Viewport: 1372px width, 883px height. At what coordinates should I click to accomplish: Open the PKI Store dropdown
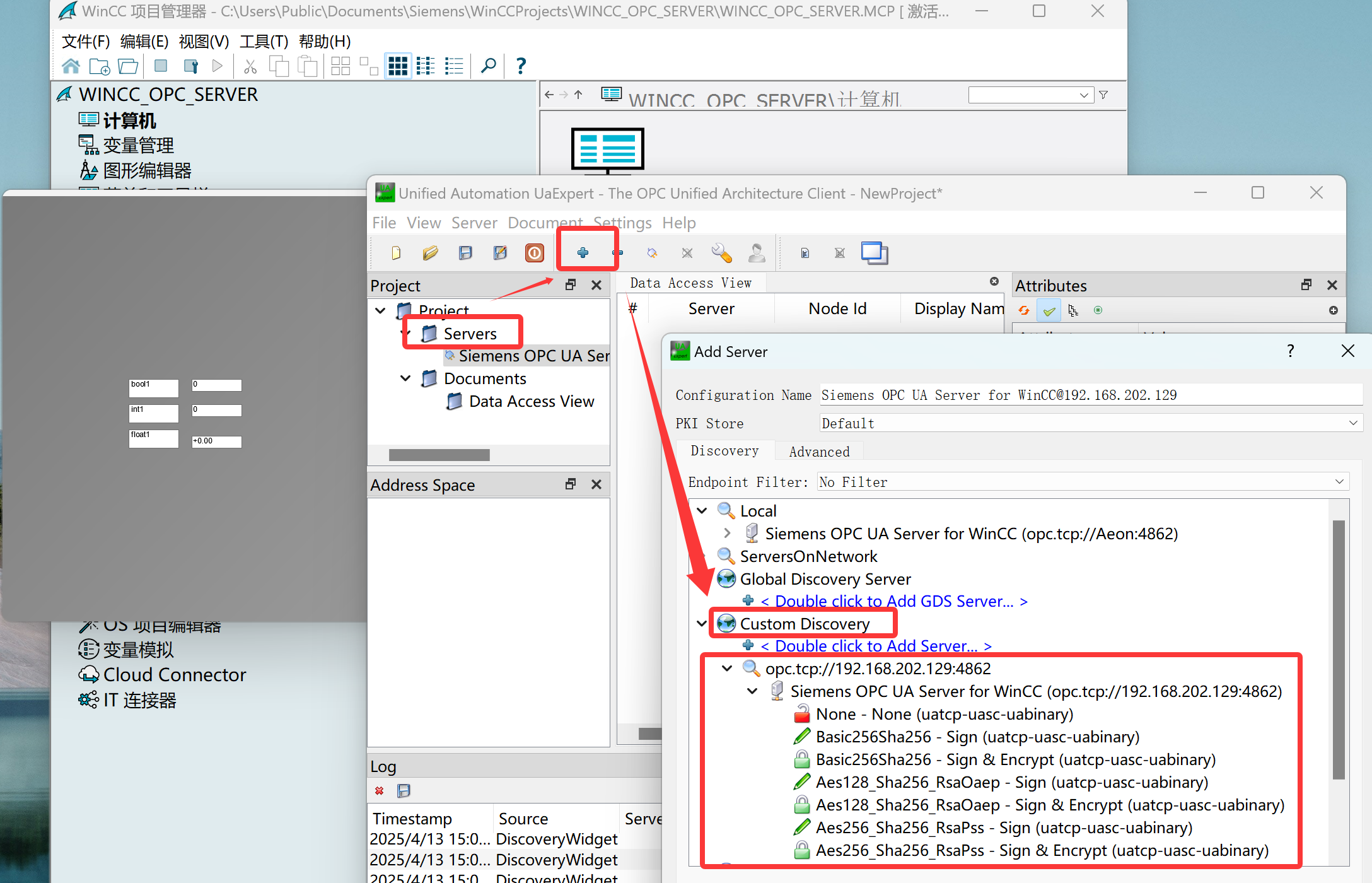point(1352,423)
